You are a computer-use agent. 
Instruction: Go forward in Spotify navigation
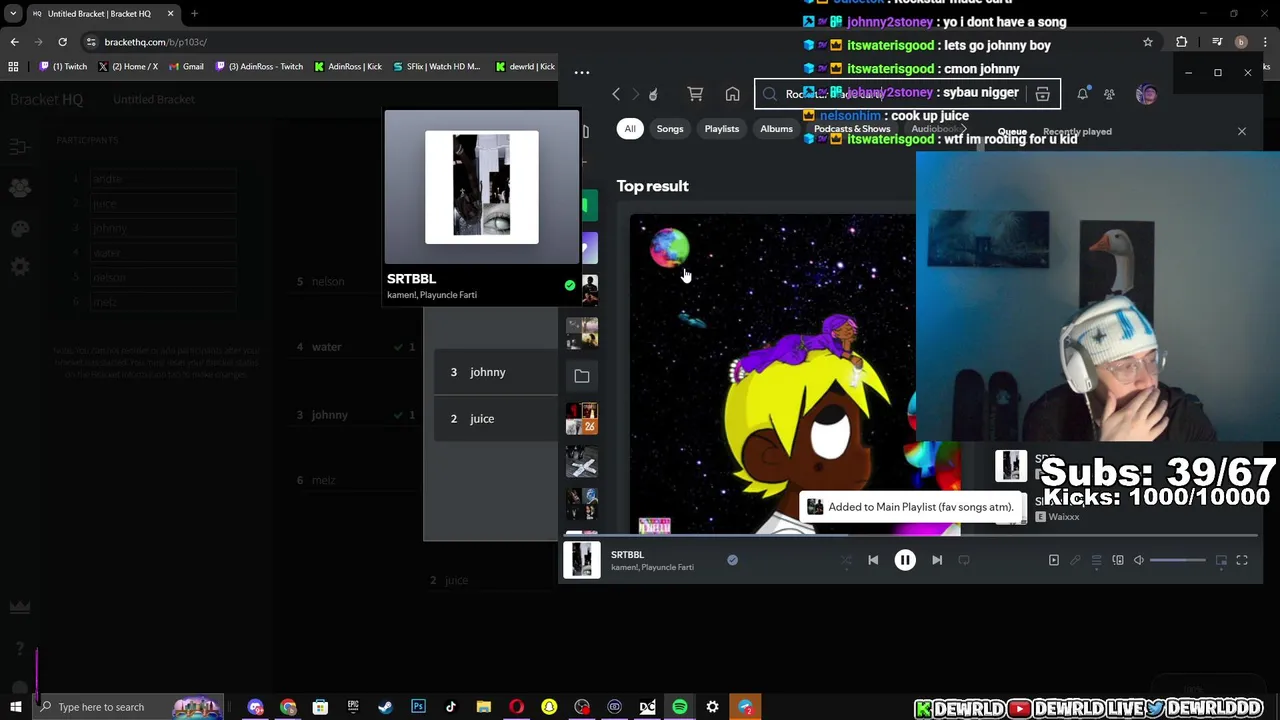pos(635,94)
